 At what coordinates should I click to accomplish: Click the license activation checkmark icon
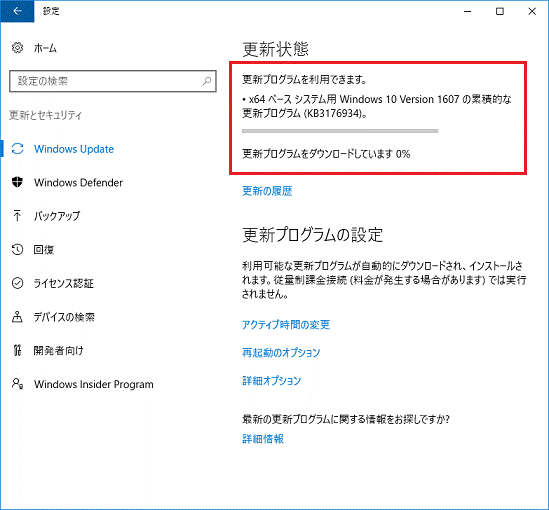tap(18, 283)
